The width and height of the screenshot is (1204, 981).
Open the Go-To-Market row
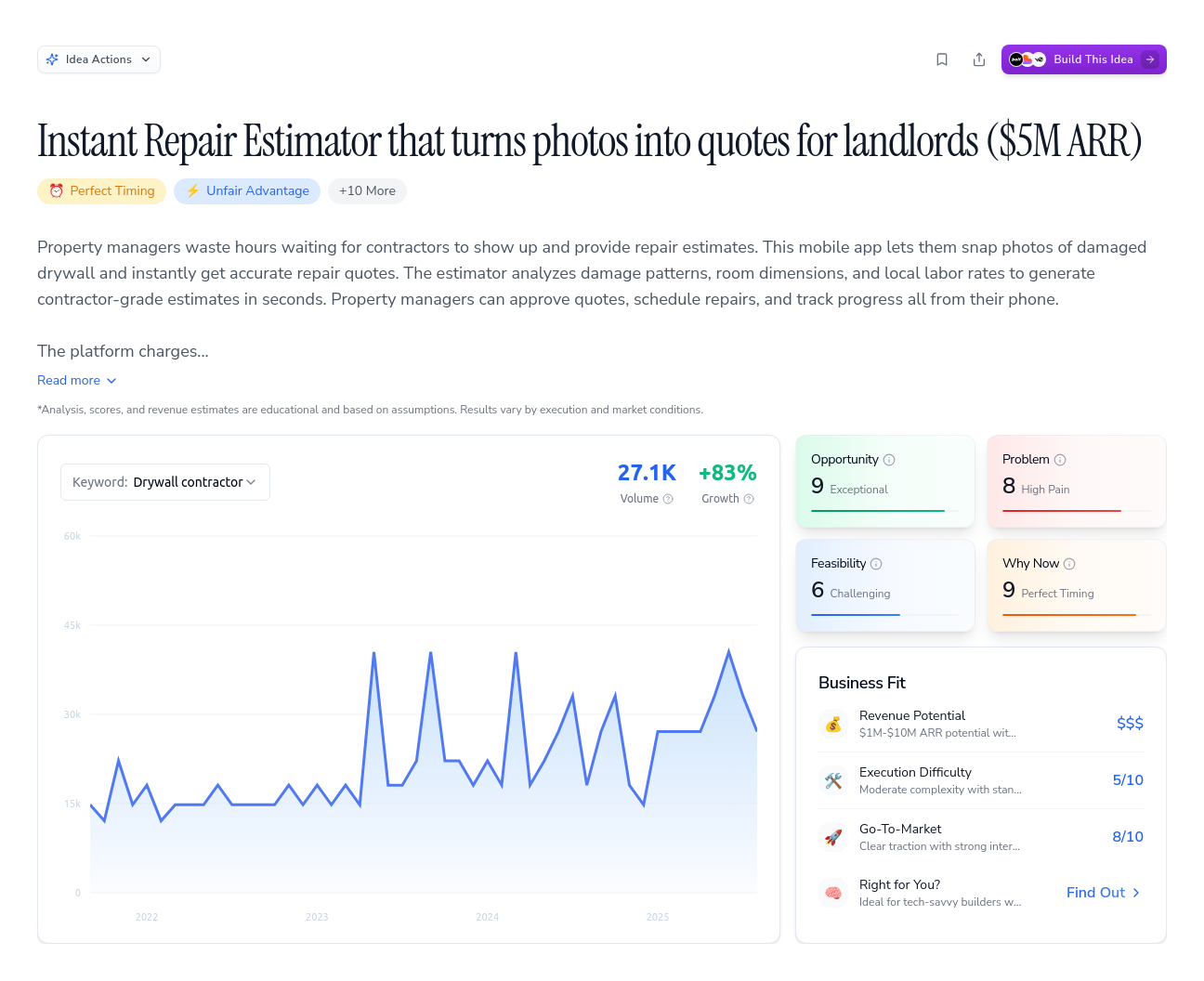[x=980, y=837]
